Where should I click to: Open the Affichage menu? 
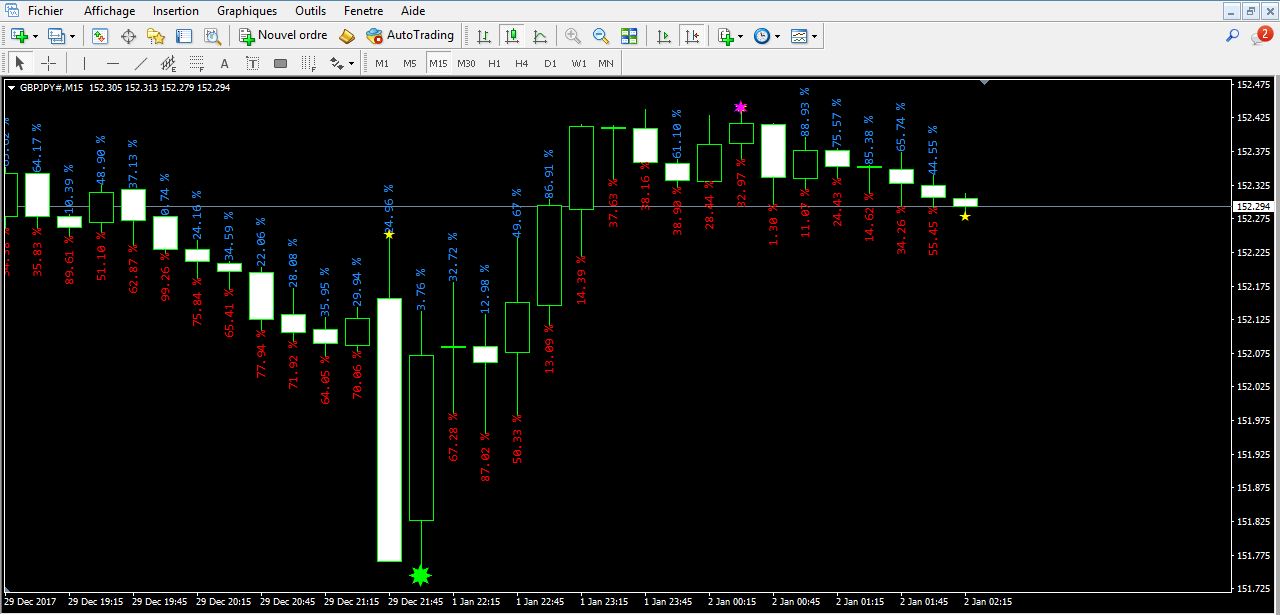[x=109, y=11]
